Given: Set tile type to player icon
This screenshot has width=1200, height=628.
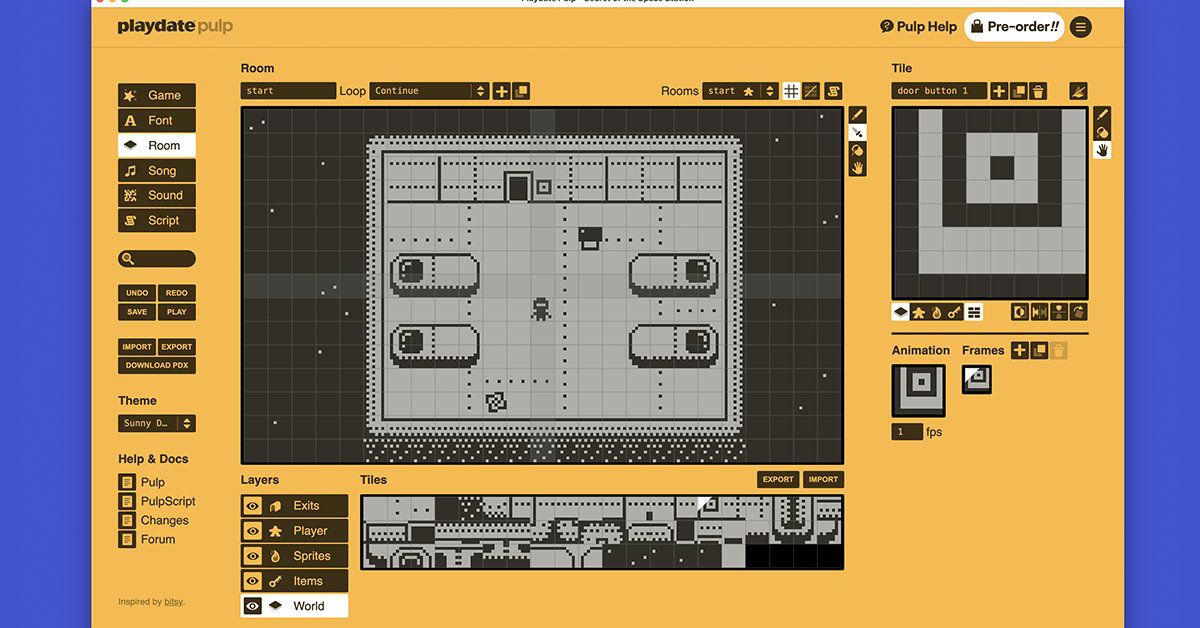Looking at the screenshot, I should [x=919, y=312].
